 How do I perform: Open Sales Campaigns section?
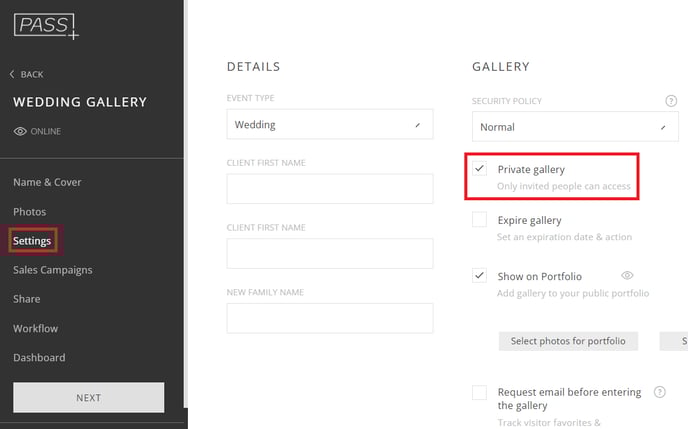click(53, 270)
